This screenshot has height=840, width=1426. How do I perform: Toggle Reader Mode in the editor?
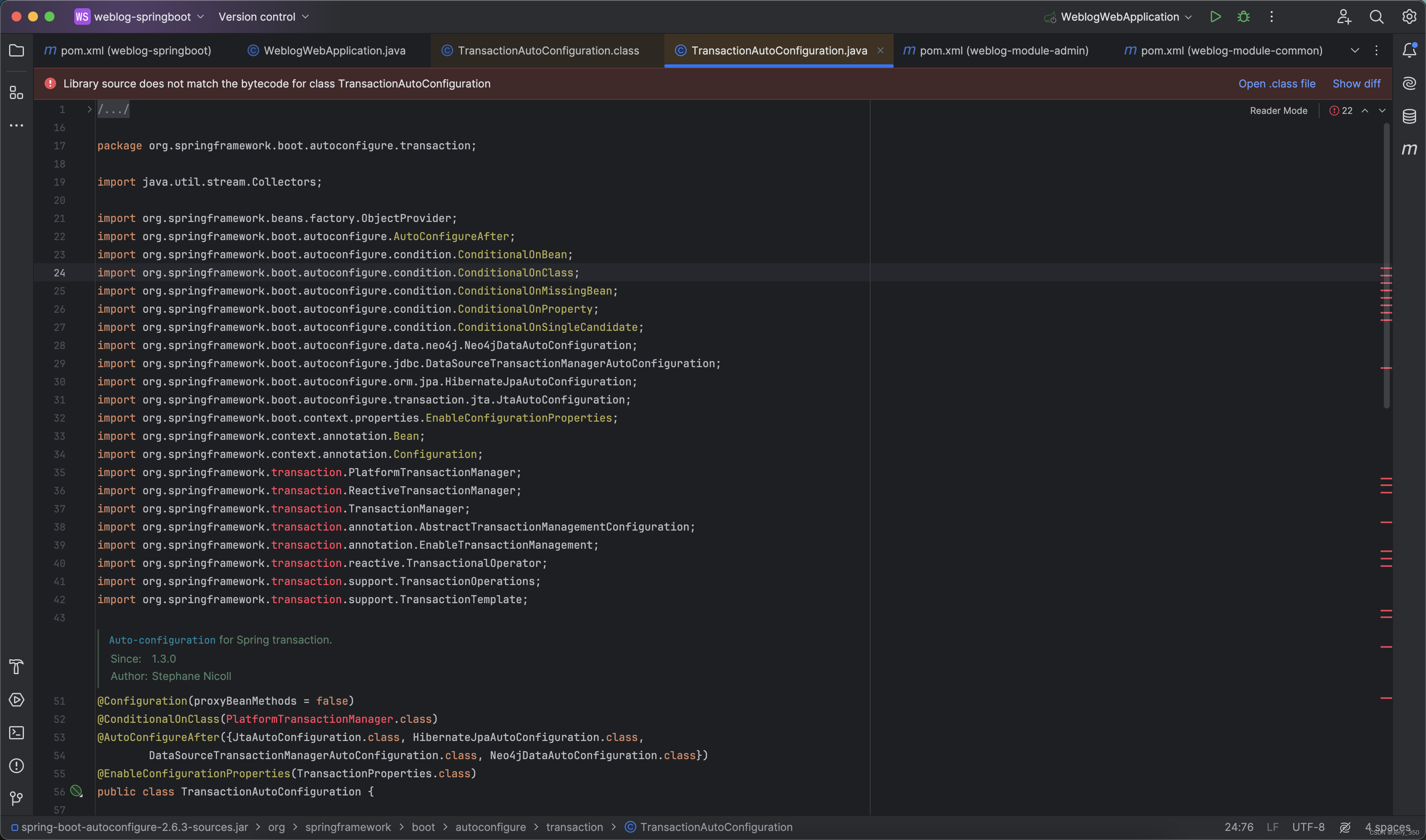click(x=1278, y=111)
